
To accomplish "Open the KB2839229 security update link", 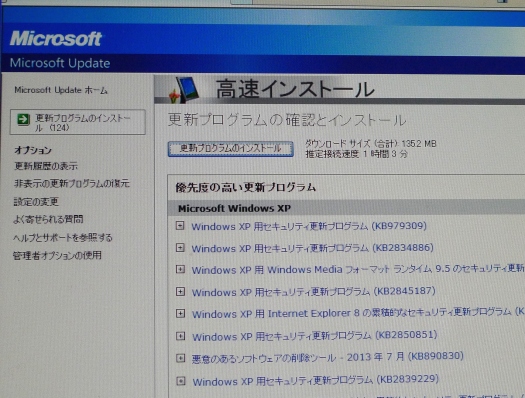I will [x=315, y=380].
